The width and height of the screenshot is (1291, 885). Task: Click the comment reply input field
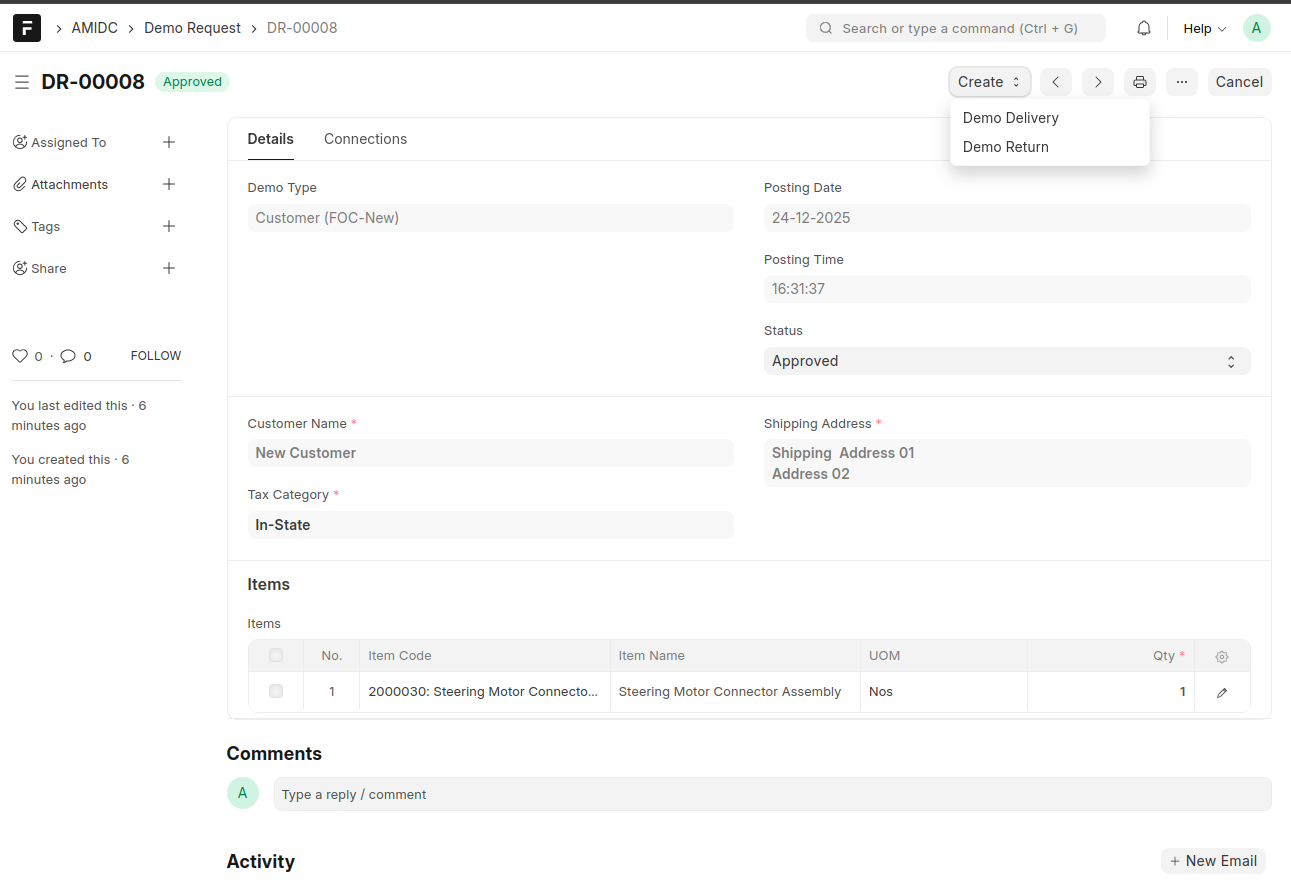771,794
